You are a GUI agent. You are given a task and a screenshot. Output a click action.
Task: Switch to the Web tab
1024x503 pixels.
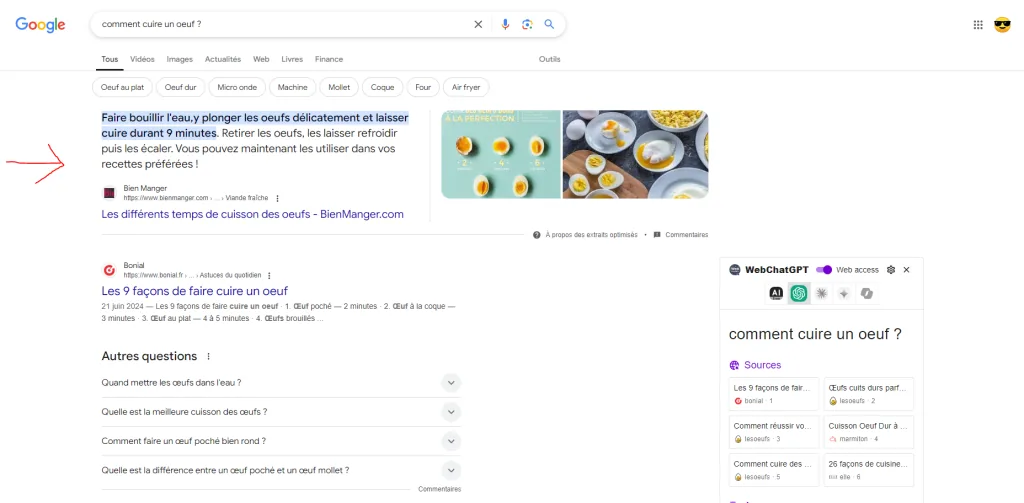pos(261,59)
